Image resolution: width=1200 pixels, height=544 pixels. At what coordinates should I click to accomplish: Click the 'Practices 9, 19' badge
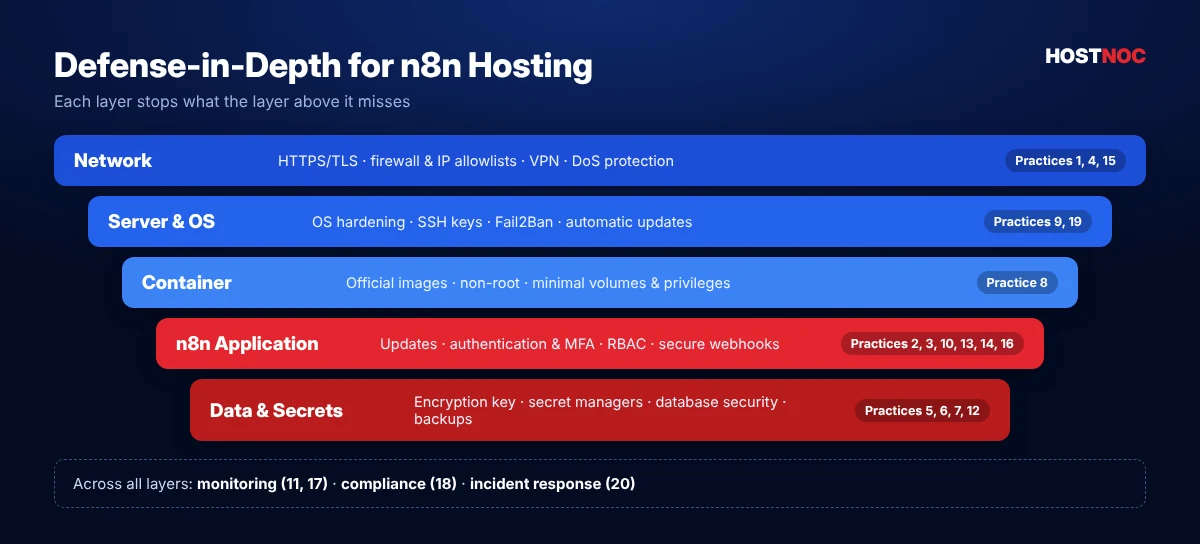[x=1037, y=221]
